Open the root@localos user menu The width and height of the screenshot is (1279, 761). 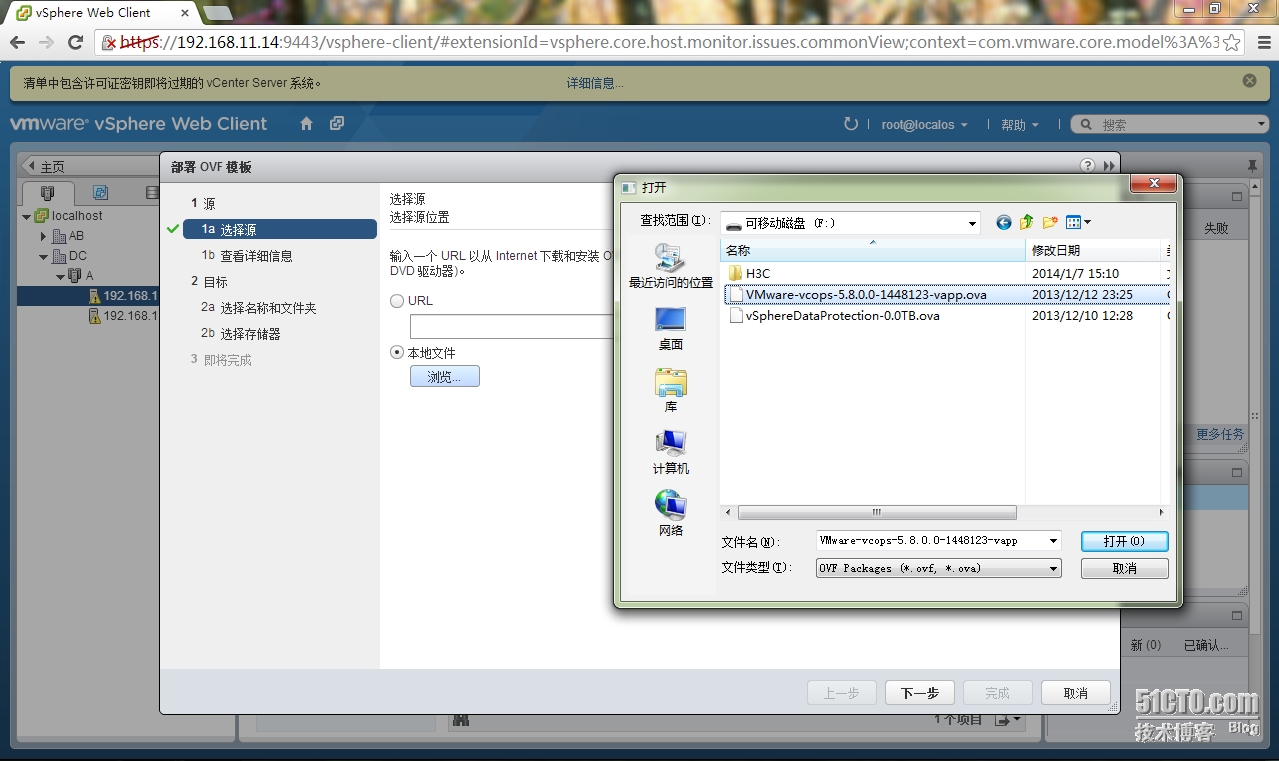tap(924, 125)
